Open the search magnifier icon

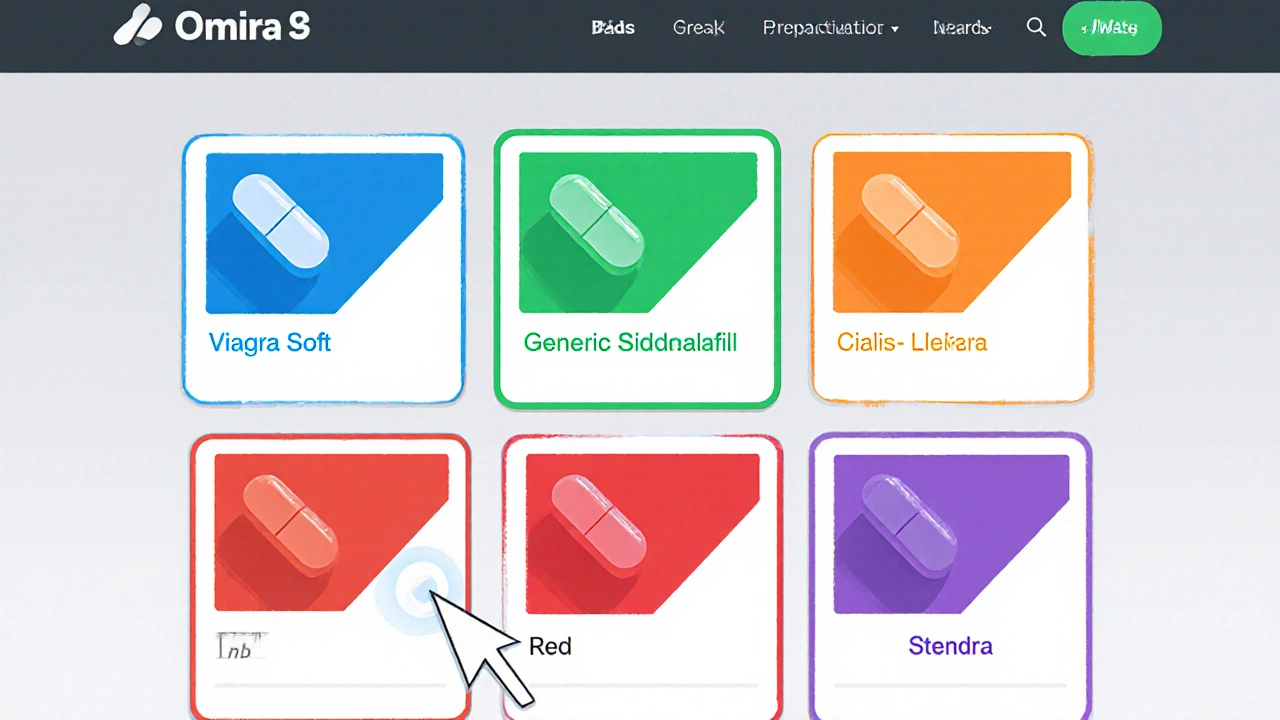[1036, 28]
